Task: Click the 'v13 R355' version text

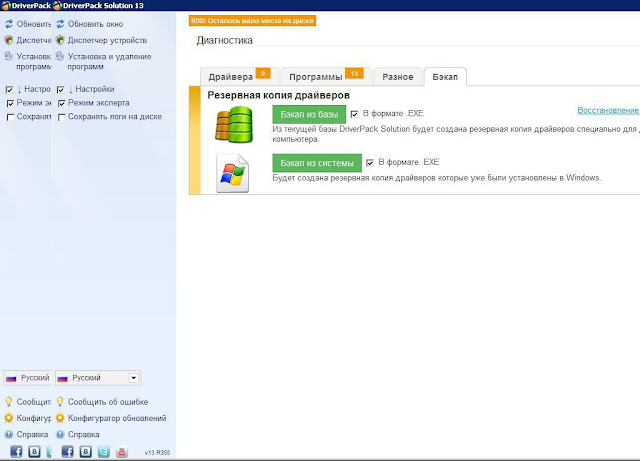Action: [x=157, y=452]
